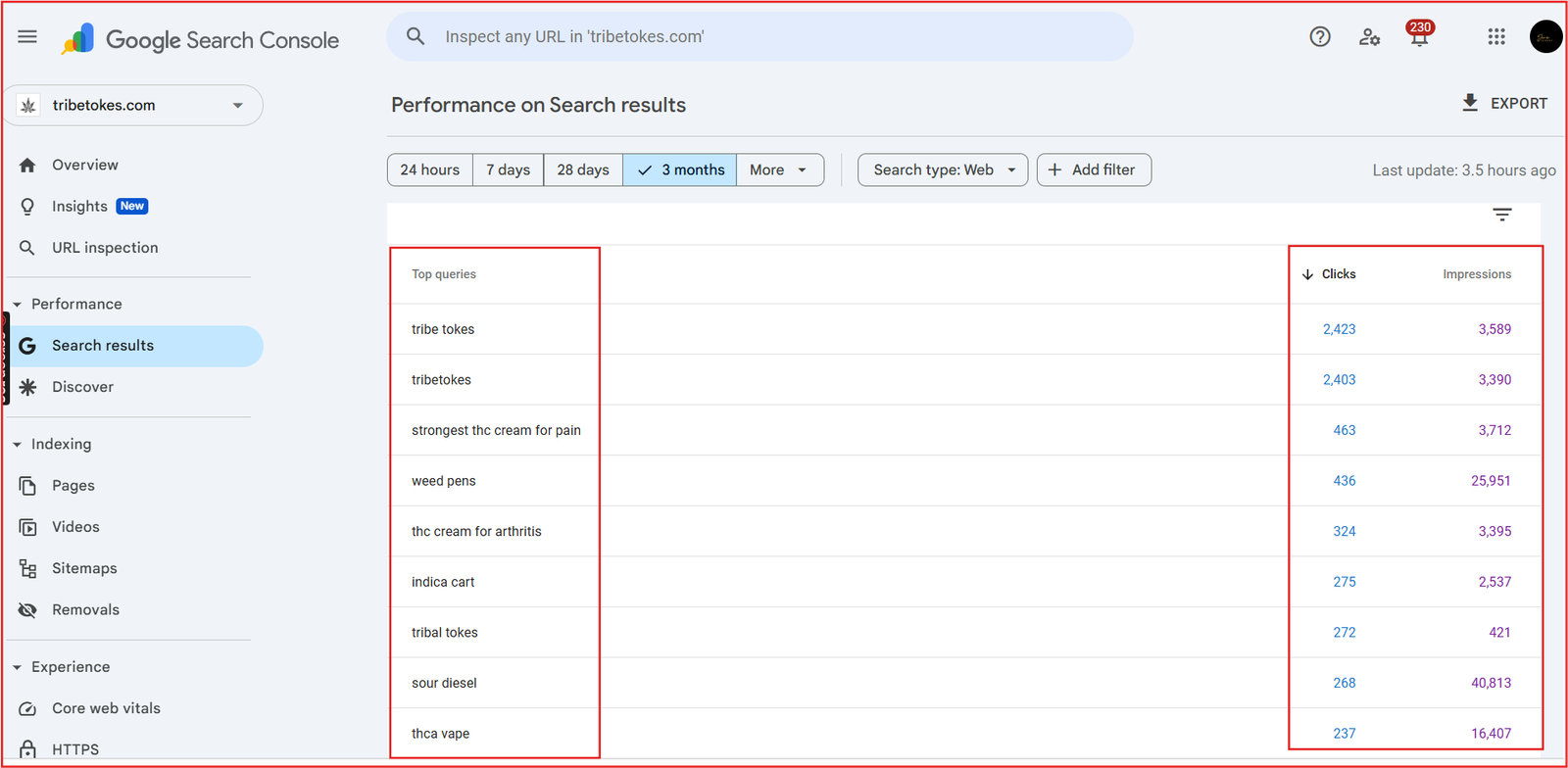Open the table filter rows icon
The image size is (1568, 768).
pos(1502,215)
